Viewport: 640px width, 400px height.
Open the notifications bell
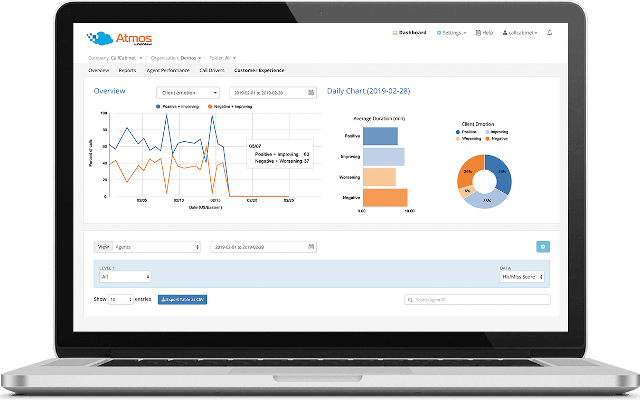point(549,33)
